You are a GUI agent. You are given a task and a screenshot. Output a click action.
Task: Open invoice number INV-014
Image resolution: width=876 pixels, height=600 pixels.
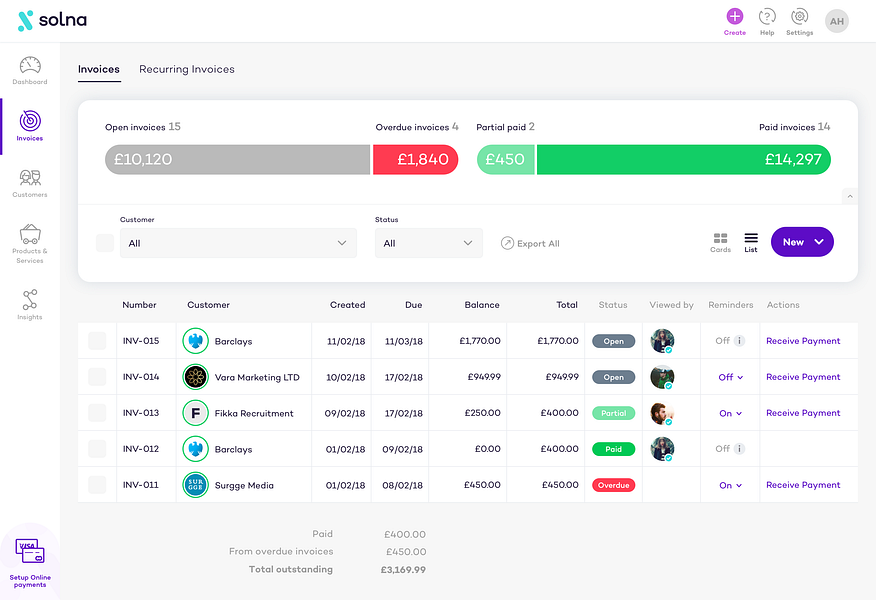tap(141, 377)
